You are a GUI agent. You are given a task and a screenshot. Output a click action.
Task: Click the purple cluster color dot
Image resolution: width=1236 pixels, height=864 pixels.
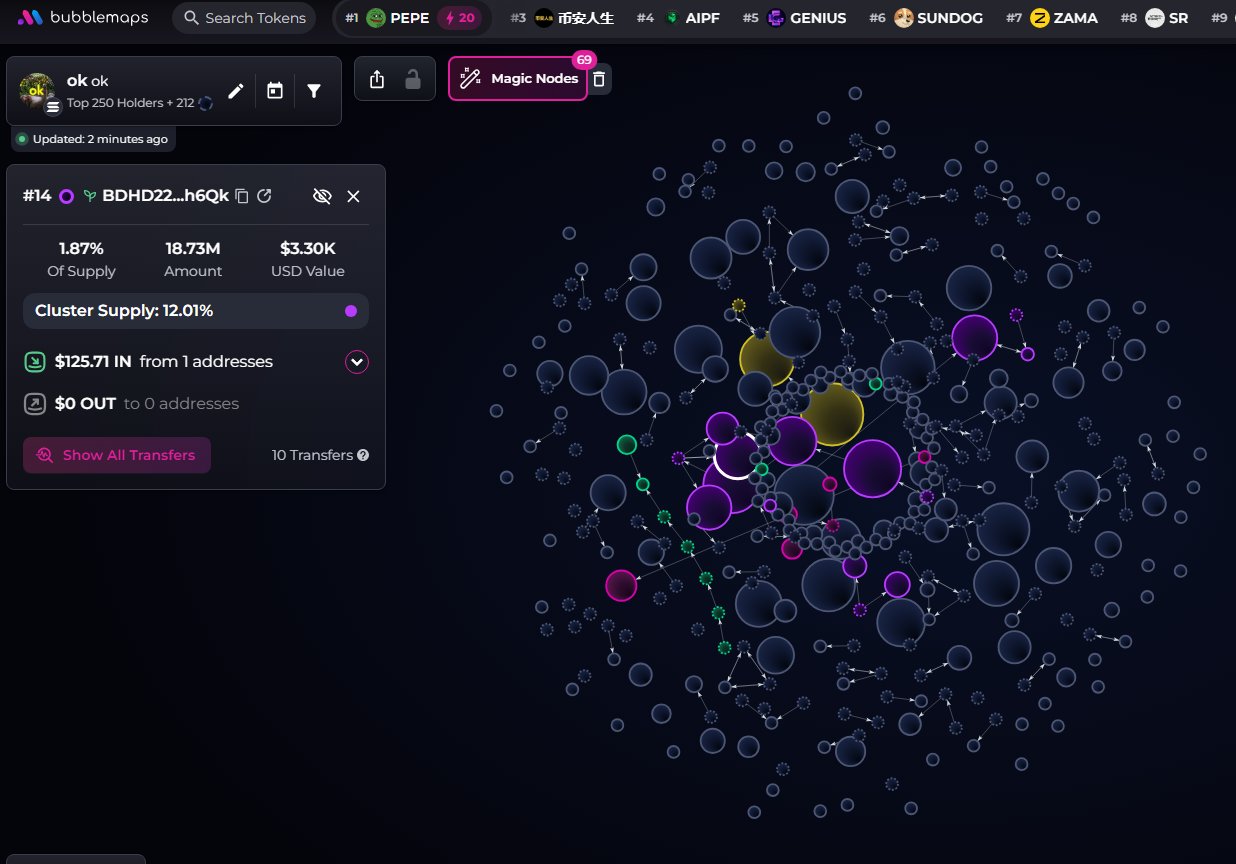pos(351,311)
